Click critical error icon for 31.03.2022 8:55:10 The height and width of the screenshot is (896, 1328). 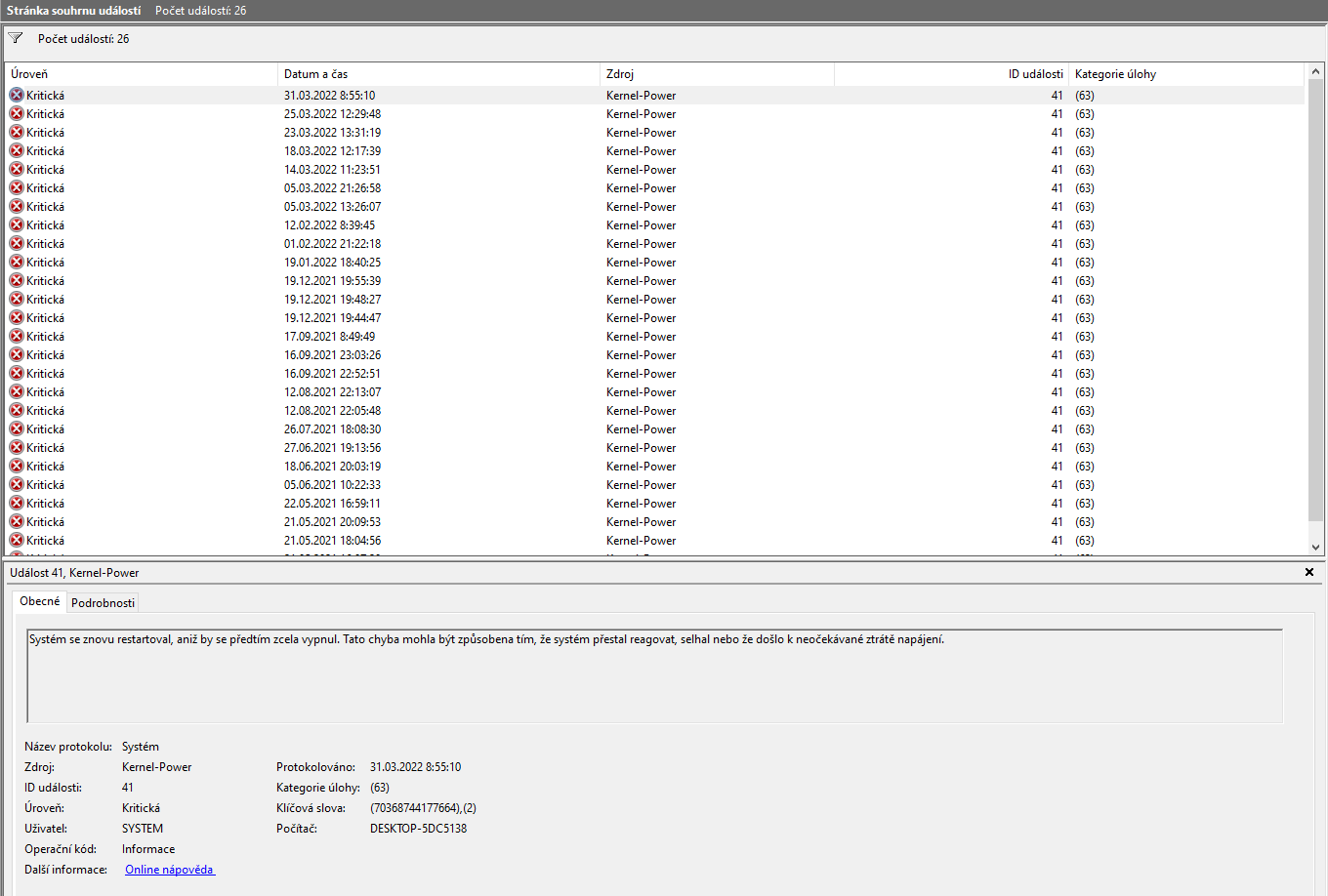click(x=17, y=95)
